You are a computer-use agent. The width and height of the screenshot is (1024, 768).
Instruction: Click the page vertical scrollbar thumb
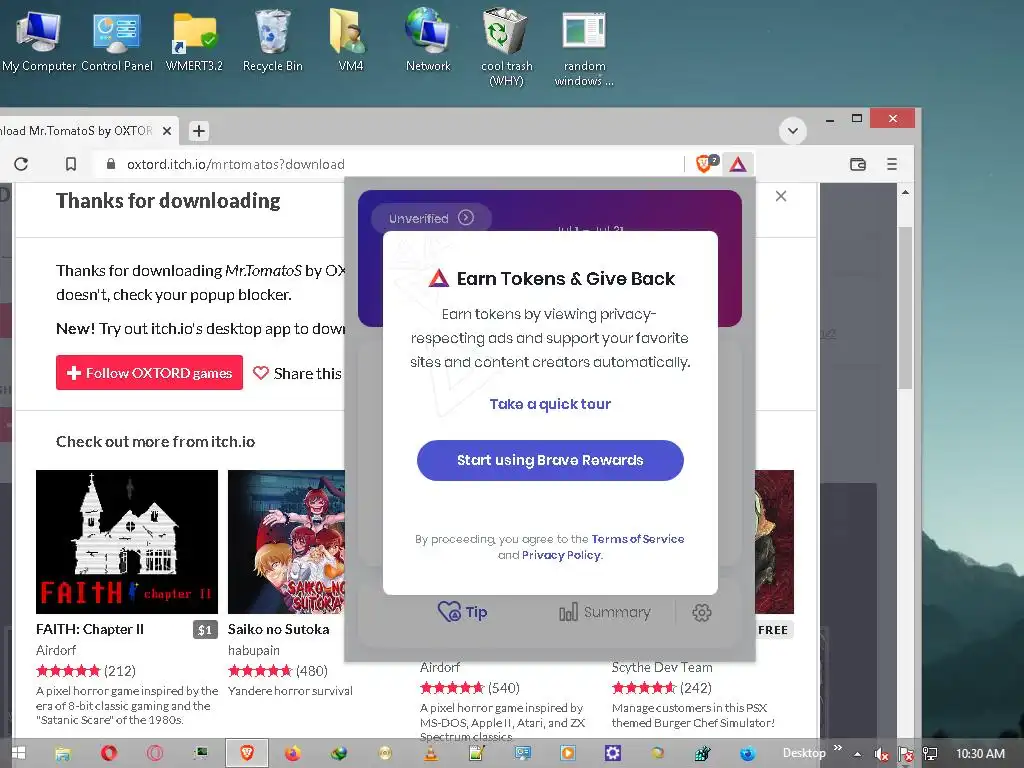(904, 308)
